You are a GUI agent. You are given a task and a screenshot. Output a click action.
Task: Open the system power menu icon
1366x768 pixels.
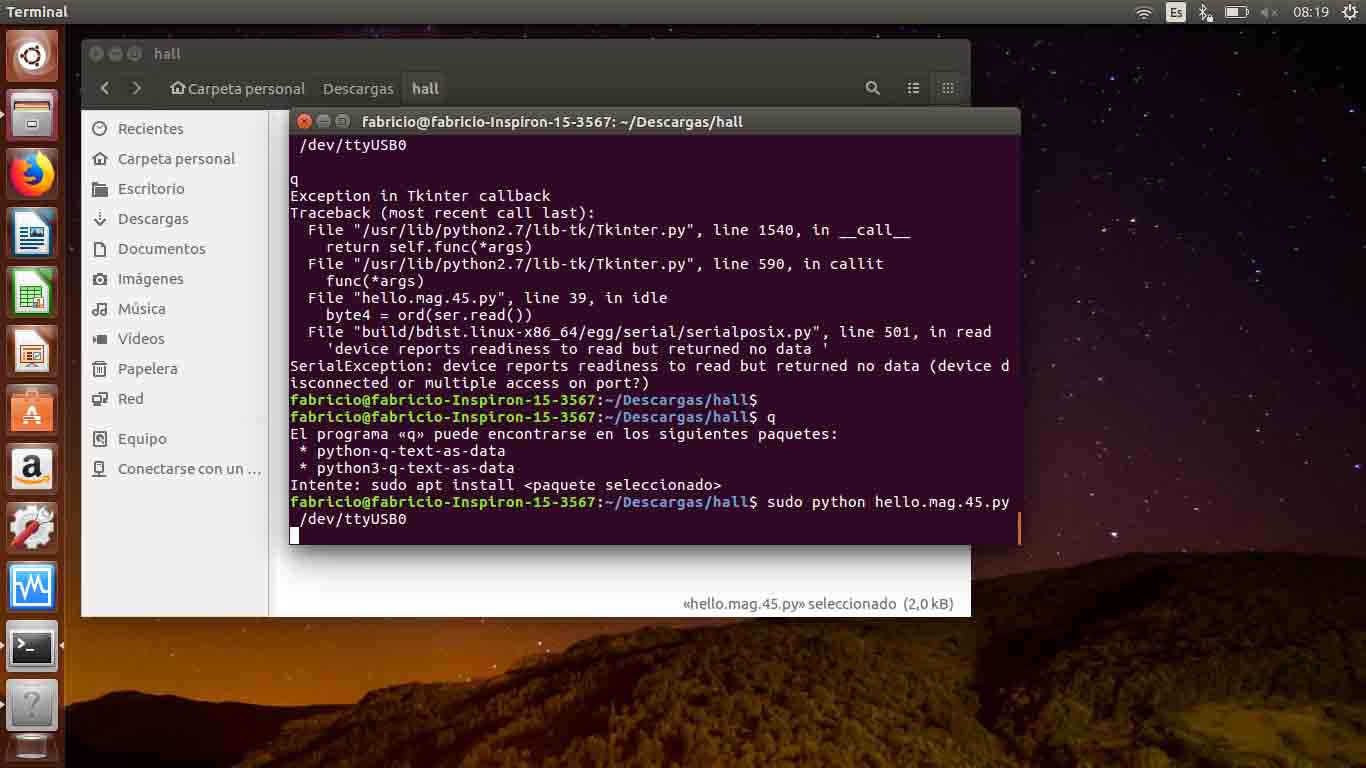1350,12
